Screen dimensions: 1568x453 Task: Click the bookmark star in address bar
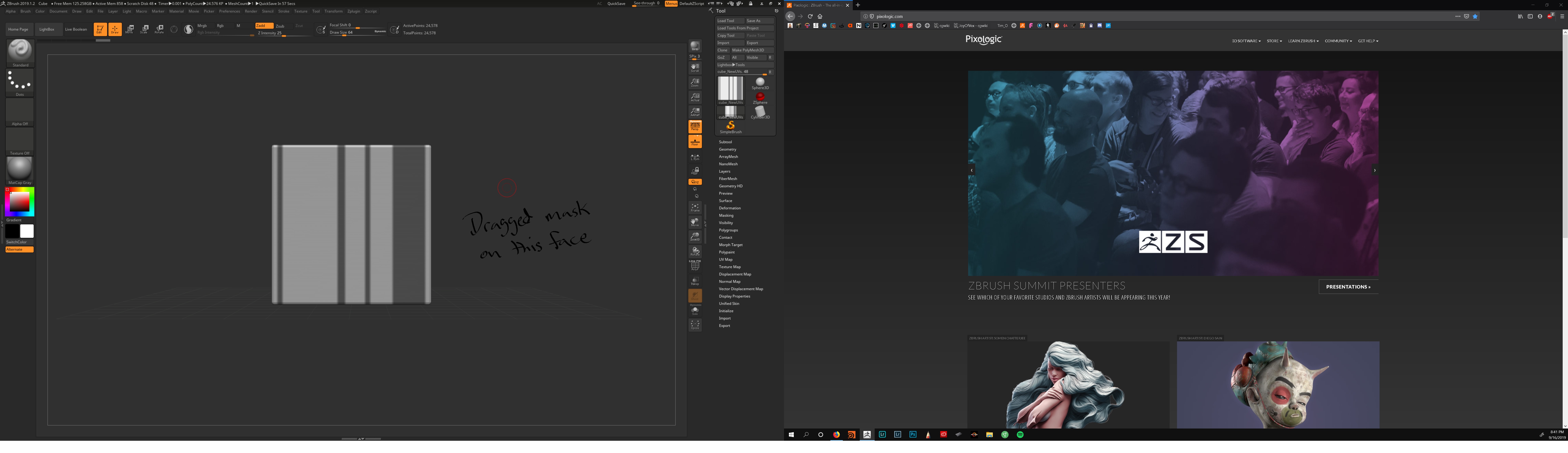1475,16
